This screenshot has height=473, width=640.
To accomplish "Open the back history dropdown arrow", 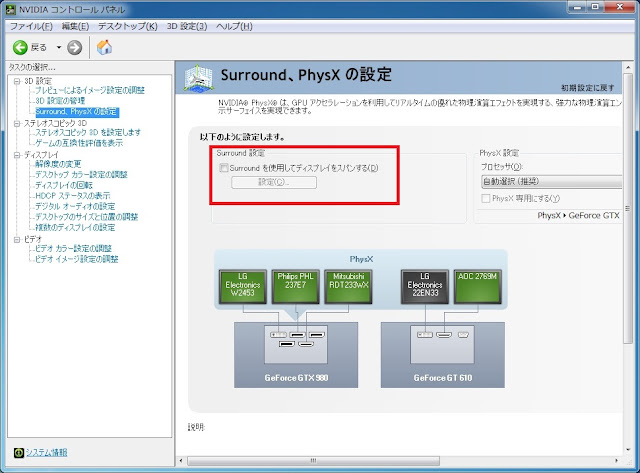I will (58, 48).
